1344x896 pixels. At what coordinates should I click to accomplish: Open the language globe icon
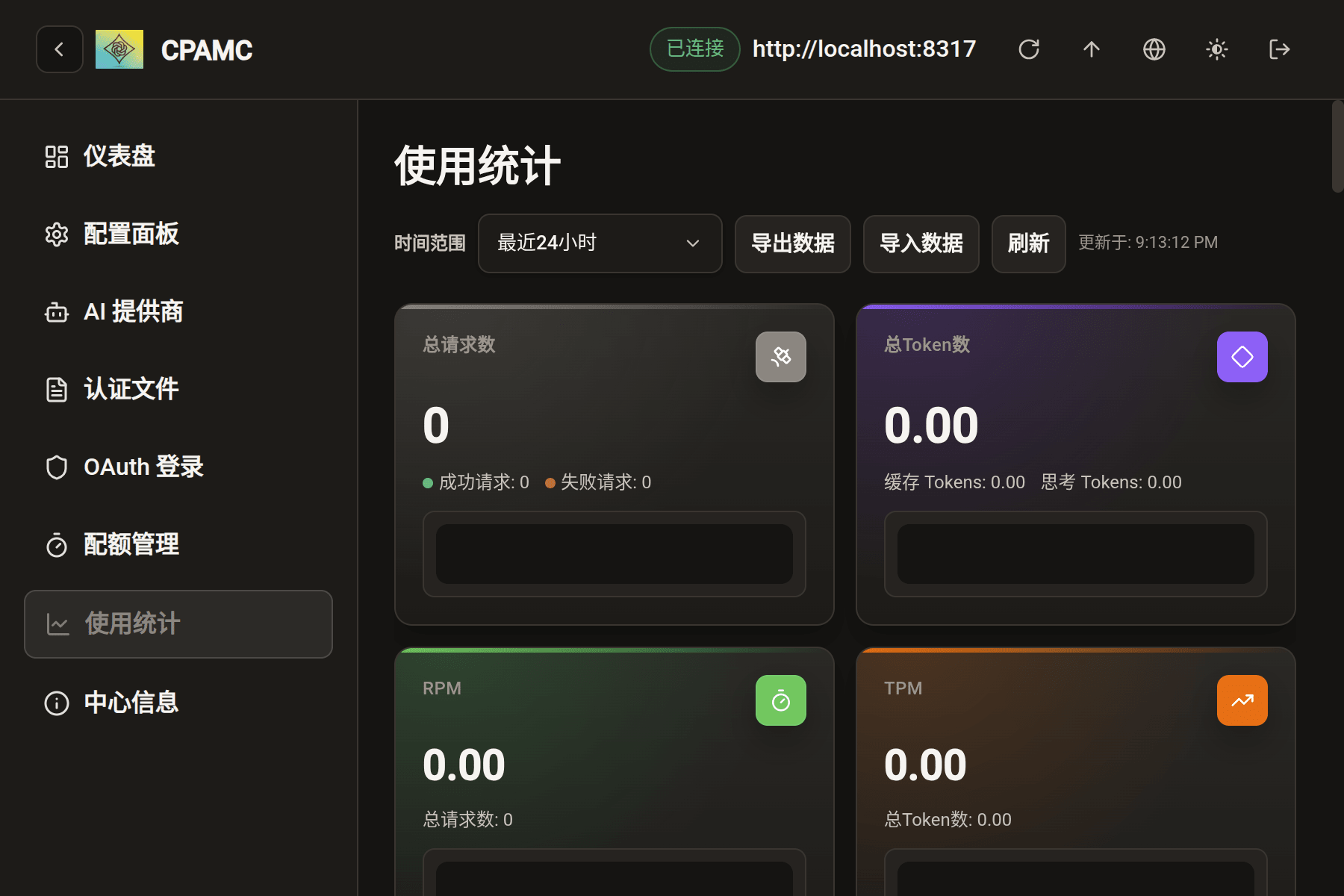[1154, 49]
